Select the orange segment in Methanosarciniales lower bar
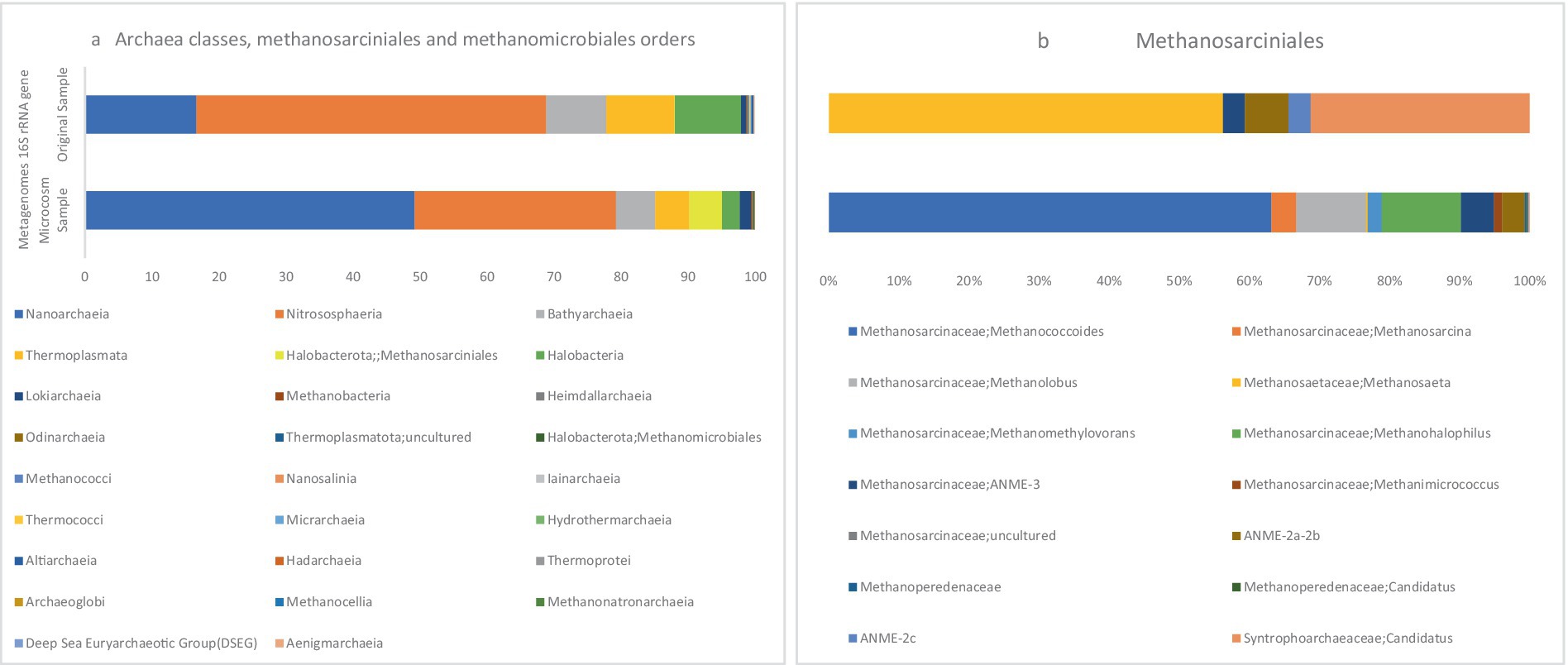 click(x=1284, y=213)
